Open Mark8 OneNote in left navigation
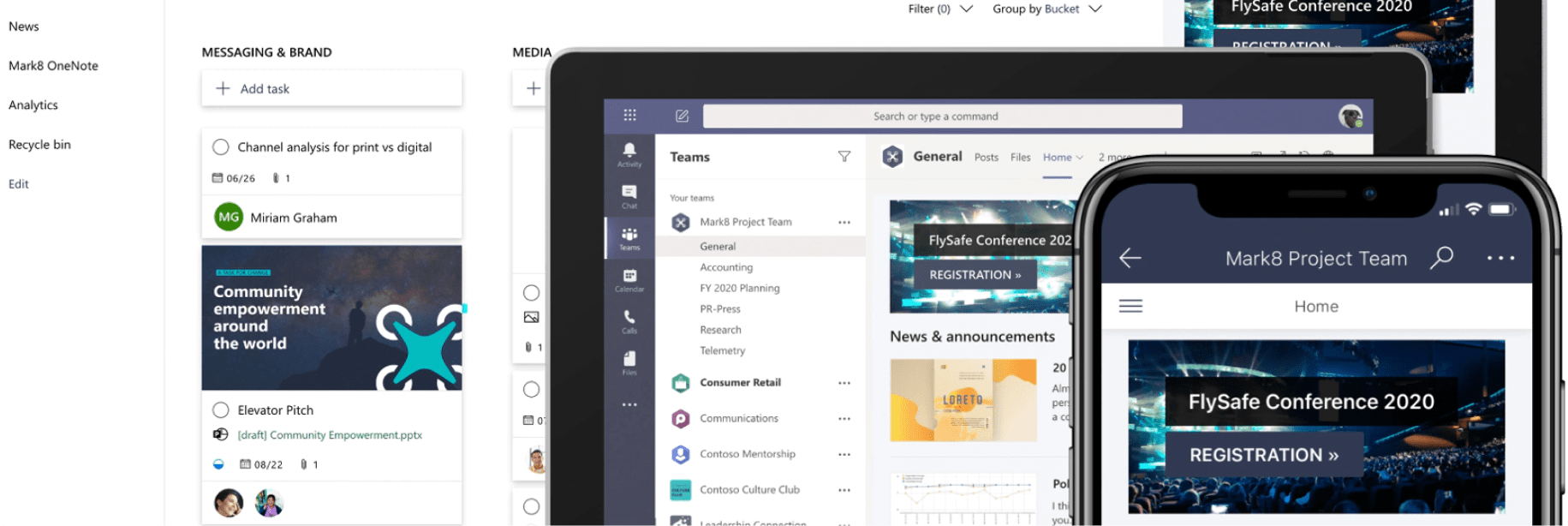The image size is (1568, 526). (x=53, y=66)
